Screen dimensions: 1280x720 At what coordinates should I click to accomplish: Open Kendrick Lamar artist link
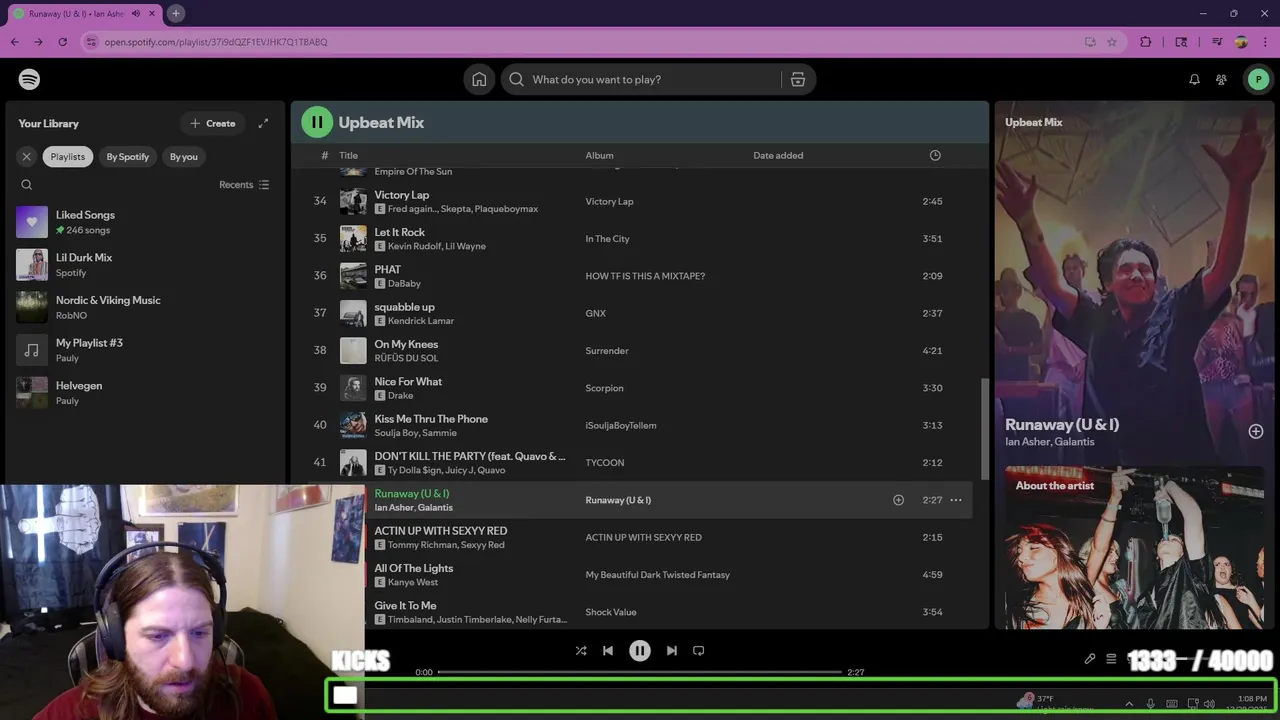(x=421, y=321)
